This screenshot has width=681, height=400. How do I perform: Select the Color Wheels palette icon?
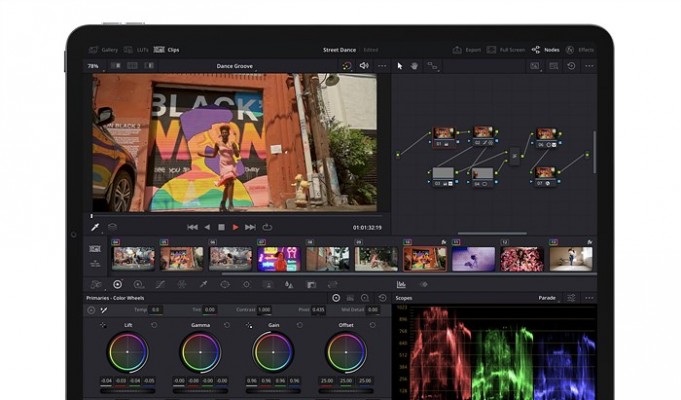click(117, 284)
